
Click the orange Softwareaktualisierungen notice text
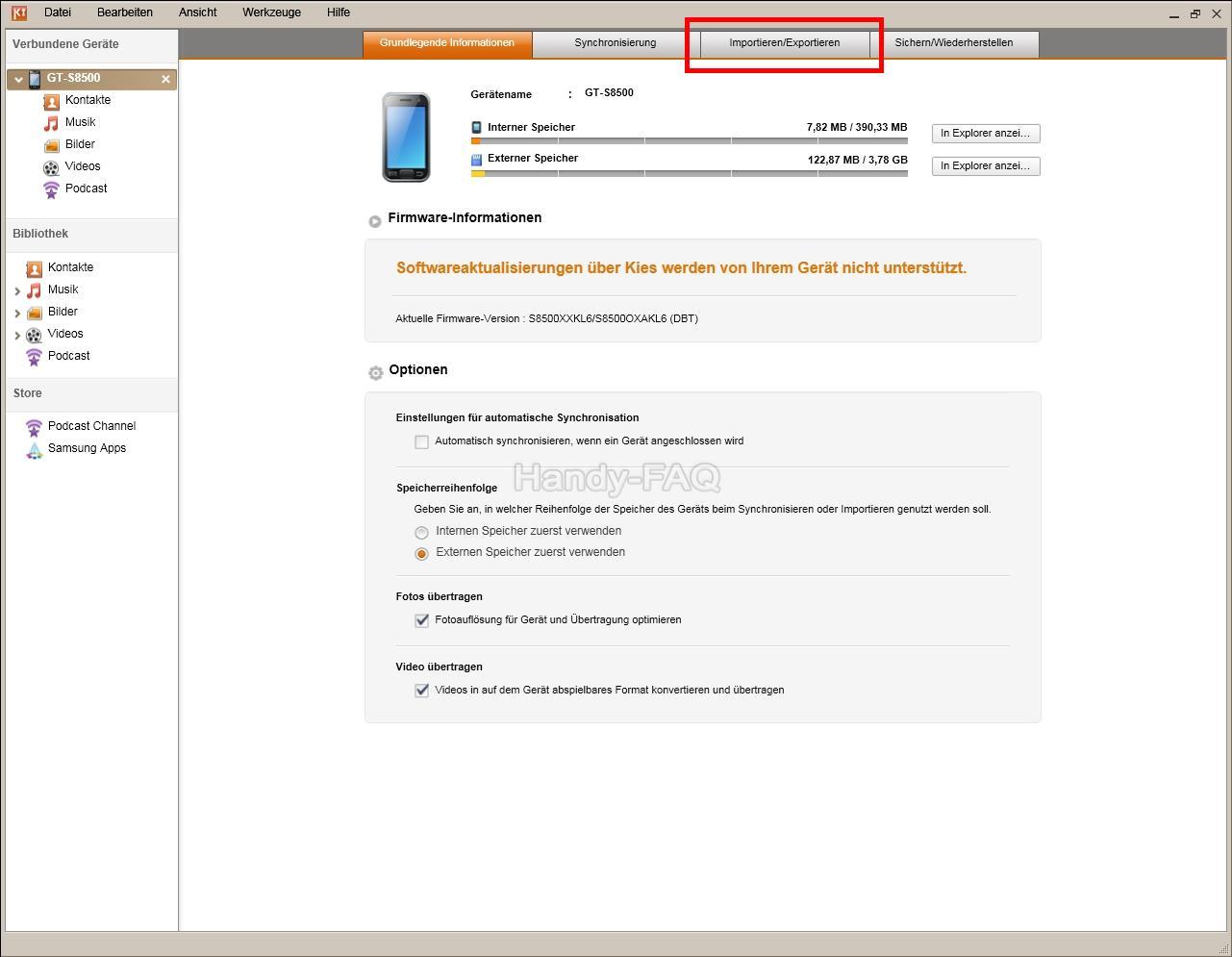tap(682, 268)
